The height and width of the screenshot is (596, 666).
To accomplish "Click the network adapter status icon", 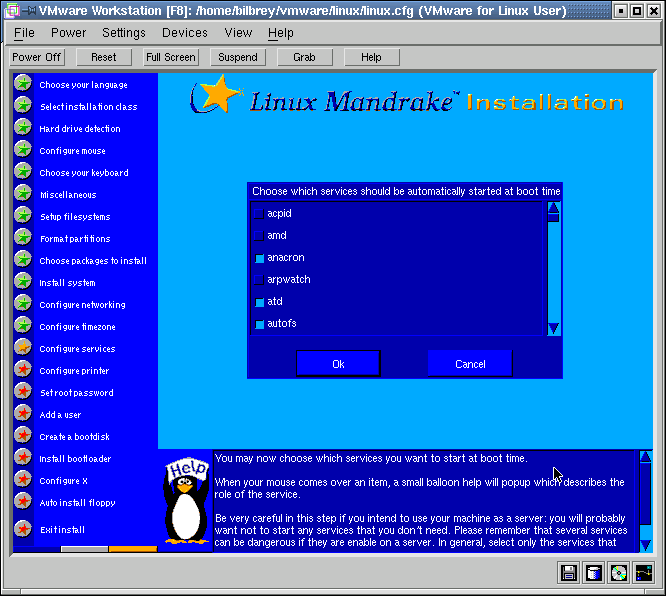I will click(x=644, y=573).
